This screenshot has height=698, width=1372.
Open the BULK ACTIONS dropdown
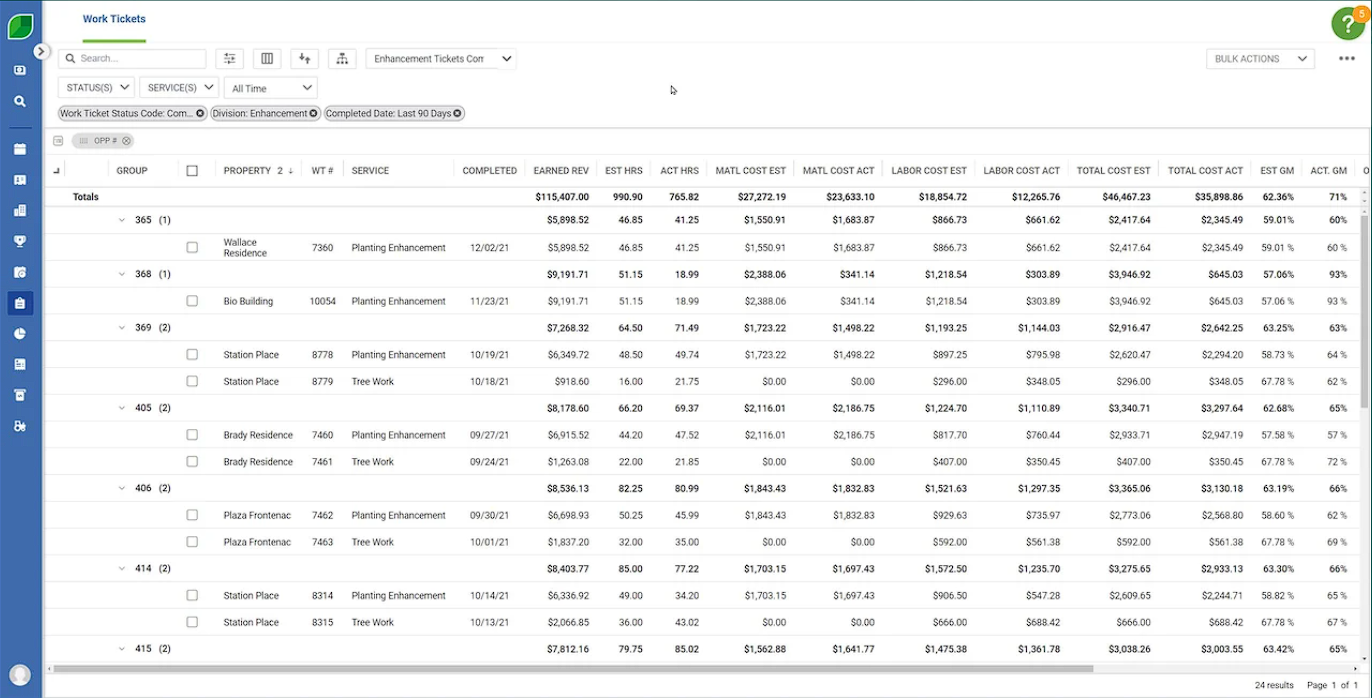pyautogui.click(x=1260, y=59)
